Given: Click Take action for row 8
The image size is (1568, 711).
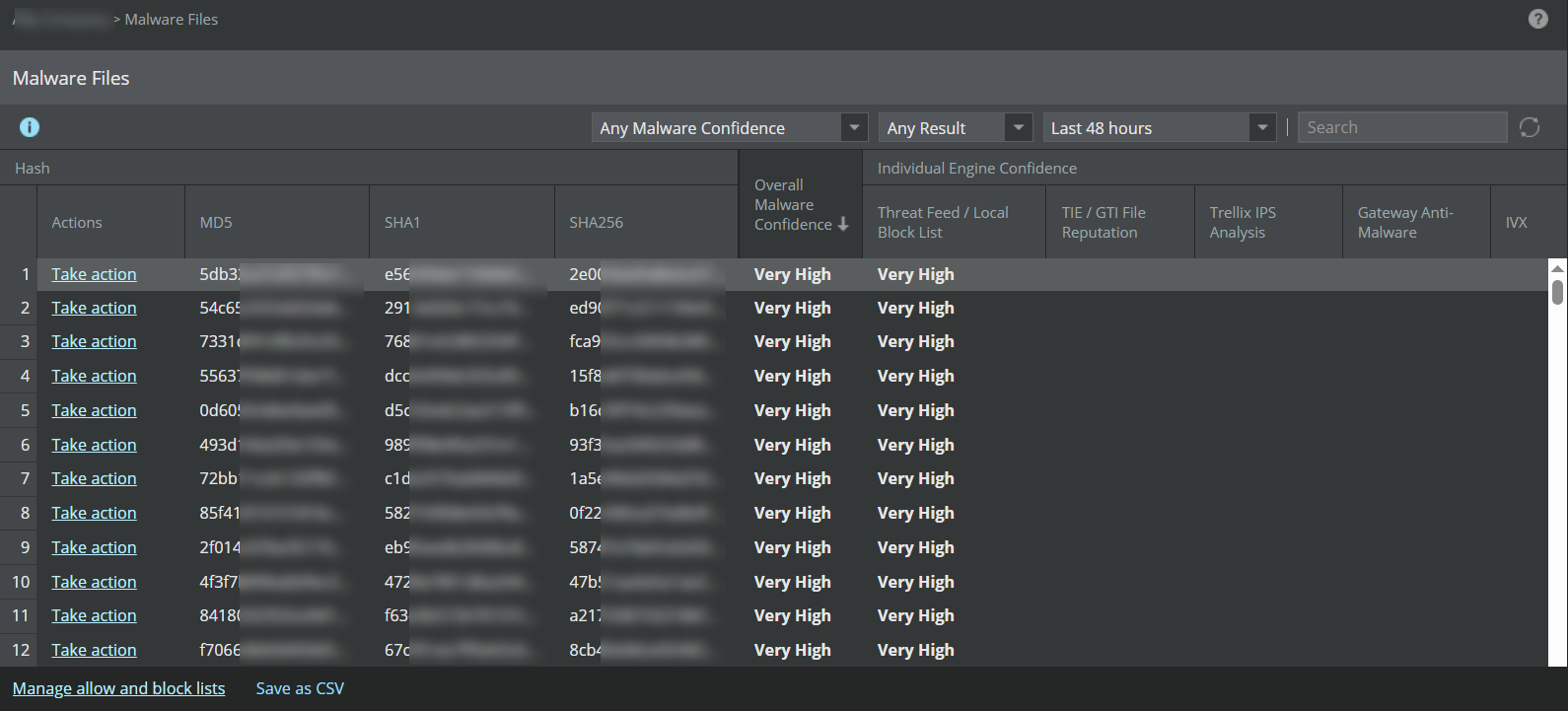Looking at the screenshot, I should tap(94, 513).
